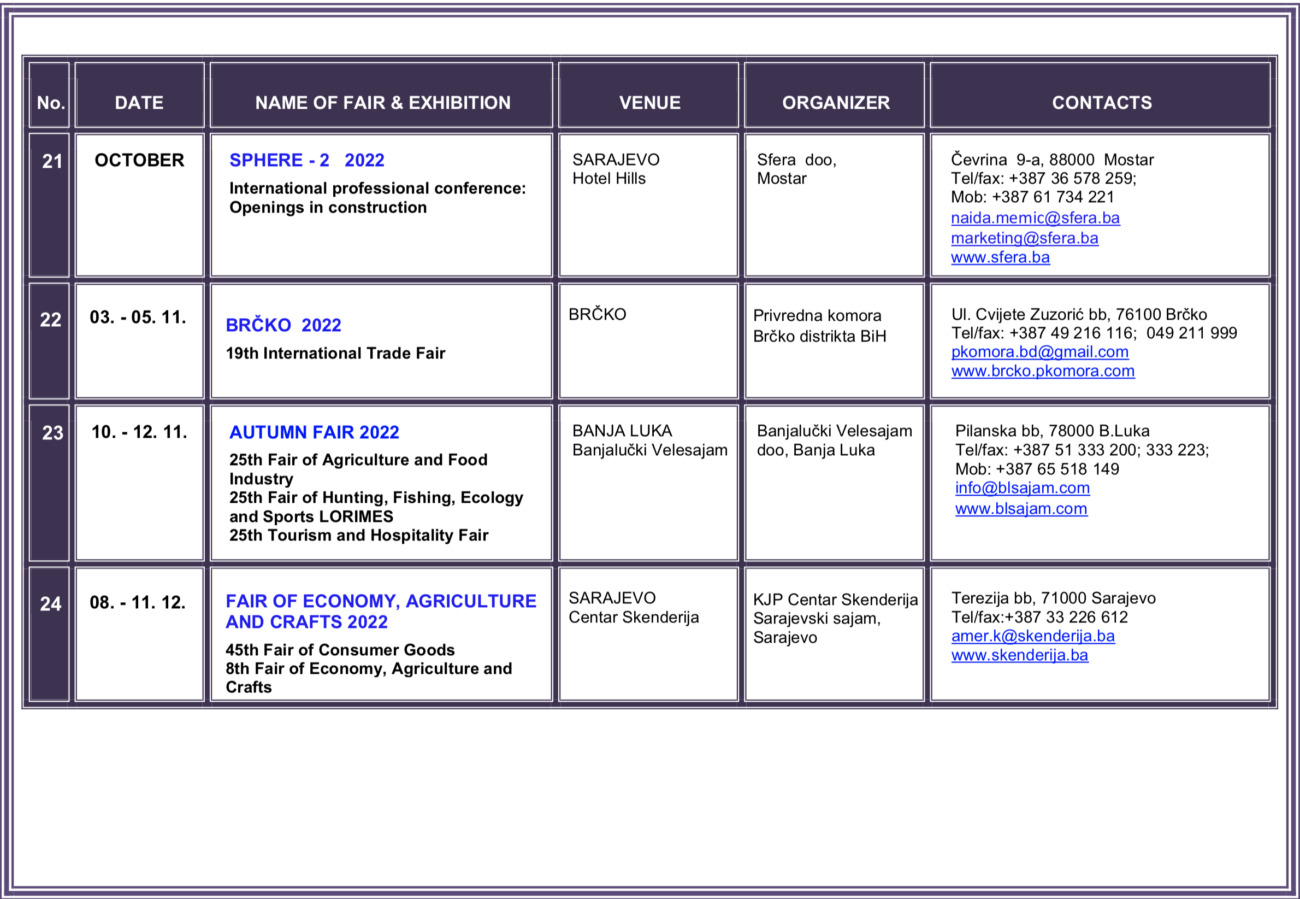Open the www.blsajam.com website link

(1020, 508)
